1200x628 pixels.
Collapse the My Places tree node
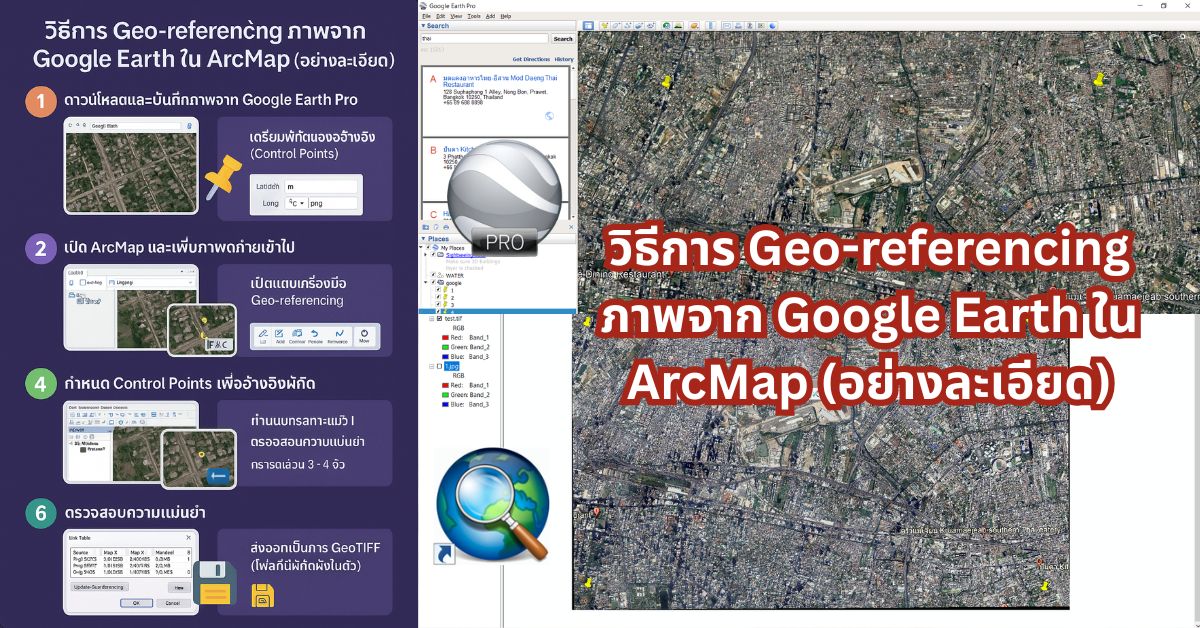tap(422, 248)
